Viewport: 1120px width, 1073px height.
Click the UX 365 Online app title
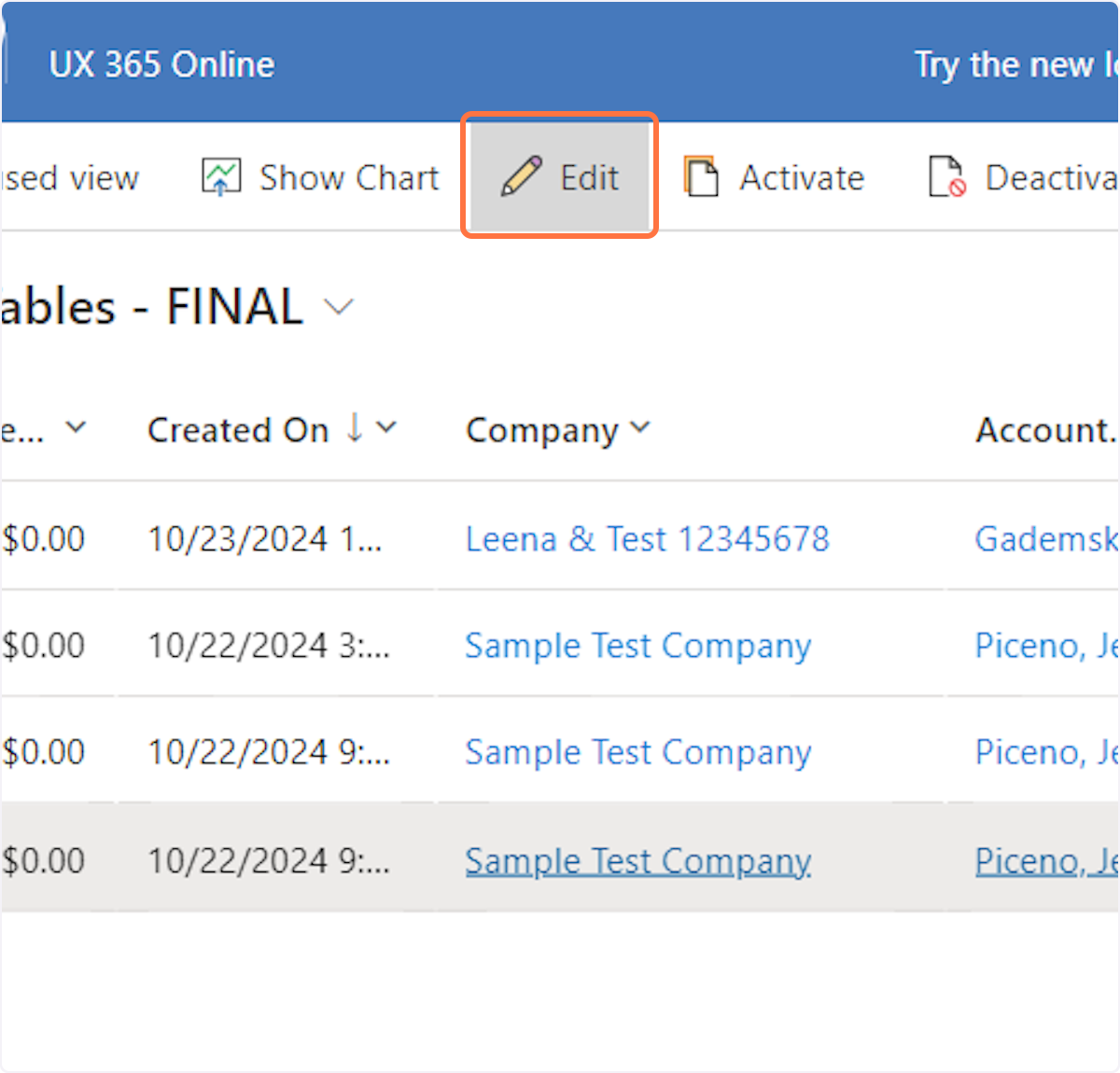pyautogui.click(x=161, y=64)
